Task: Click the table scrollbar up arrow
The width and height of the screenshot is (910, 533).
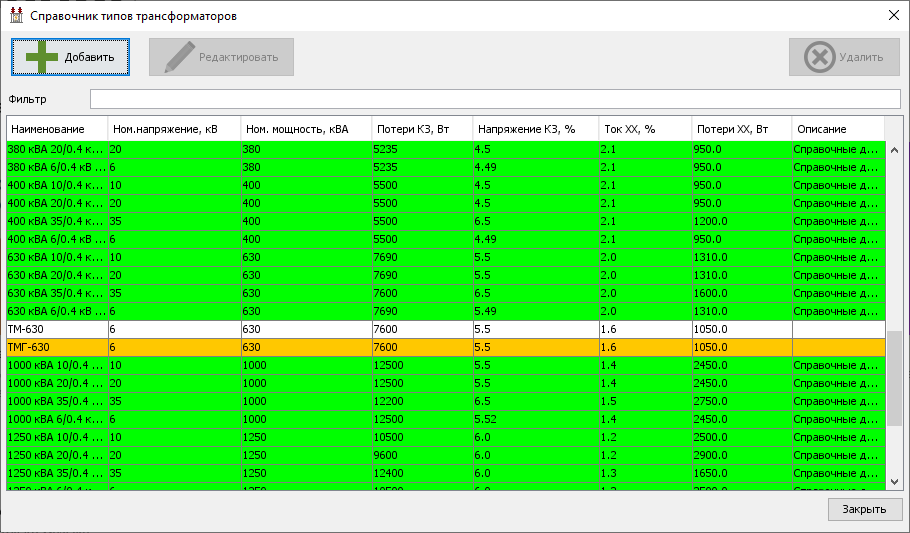Action: [x=894, y=150]
